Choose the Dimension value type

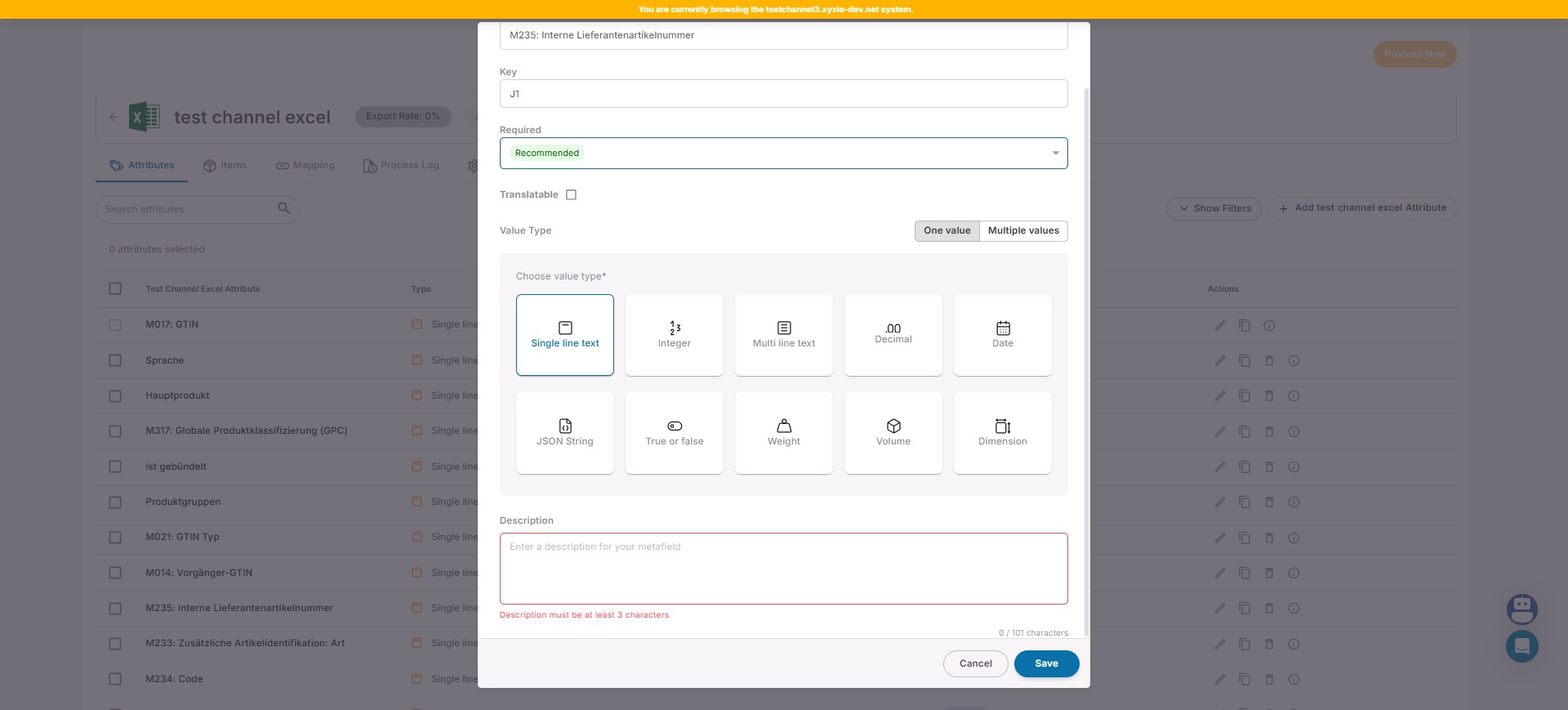(1002, 433)
